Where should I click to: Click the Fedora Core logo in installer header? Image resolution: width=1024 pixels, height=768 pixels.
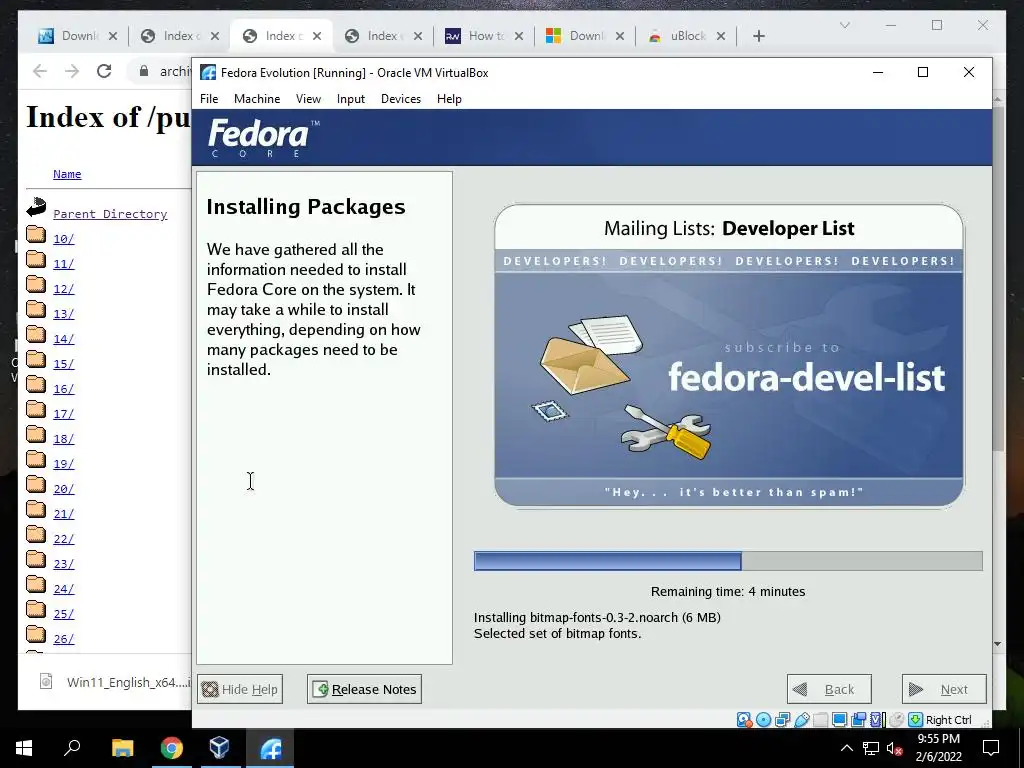[264, 137]
